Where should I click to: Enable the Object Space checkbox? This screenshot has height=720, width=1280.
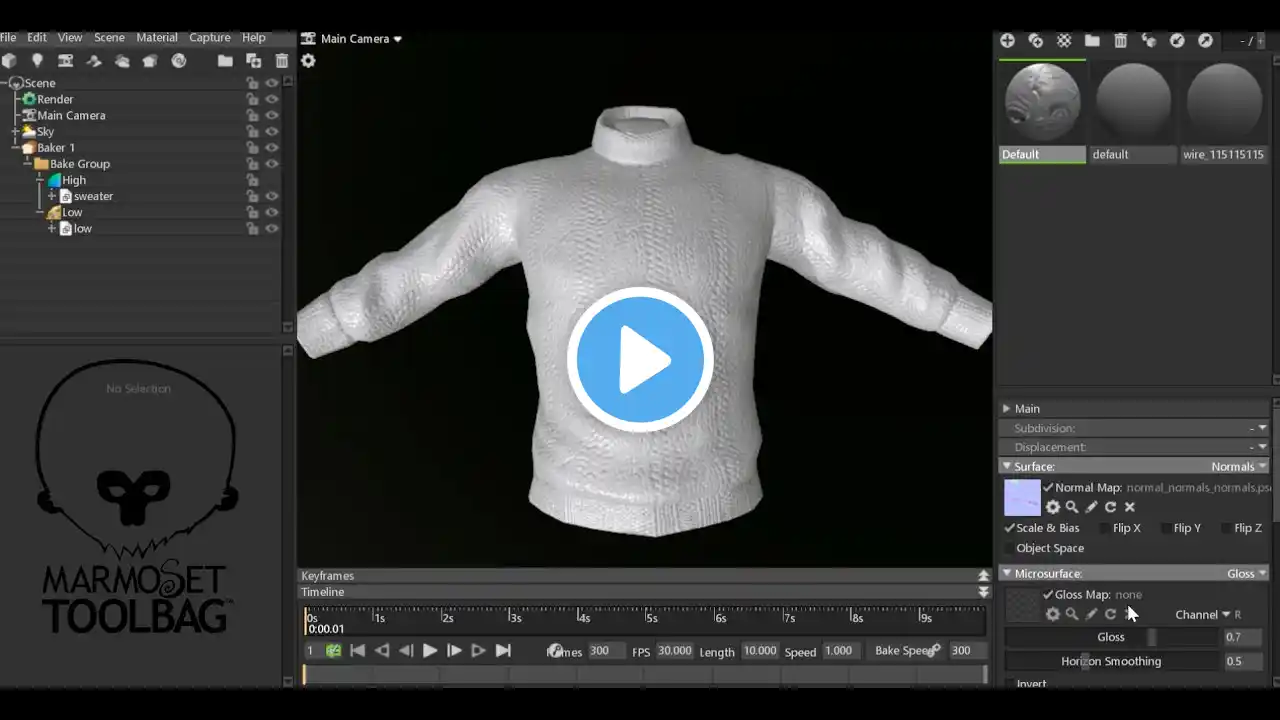[1043, 548]
